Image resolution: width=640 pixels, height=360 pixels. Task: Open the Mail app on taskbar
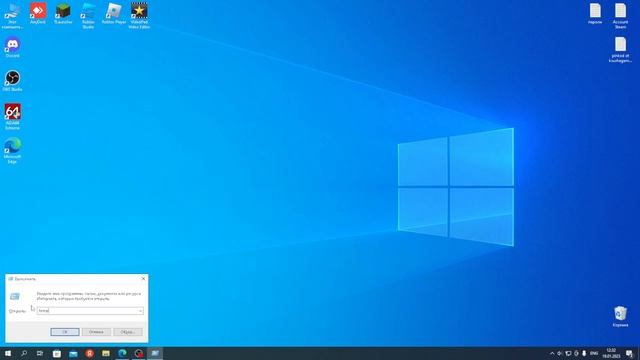coord(73,353)
